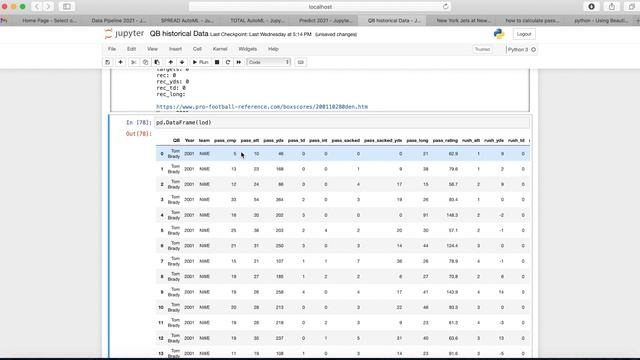Viewport: 640px width, 360px height.
Task: Click the Logout button
Action: tap(524, 34)
